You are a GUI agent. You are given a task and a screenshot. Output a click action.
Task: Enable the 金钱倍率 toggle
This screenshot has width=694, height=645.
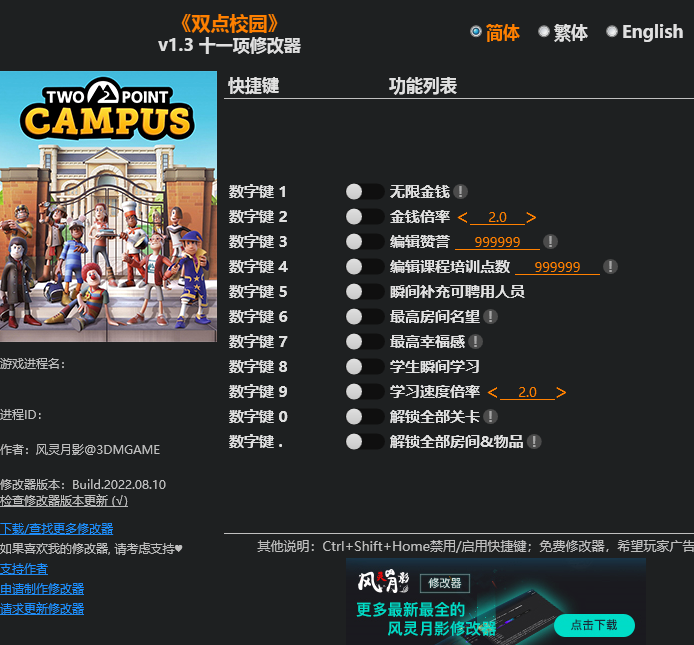pyautogui.click(x=365, y=217)
